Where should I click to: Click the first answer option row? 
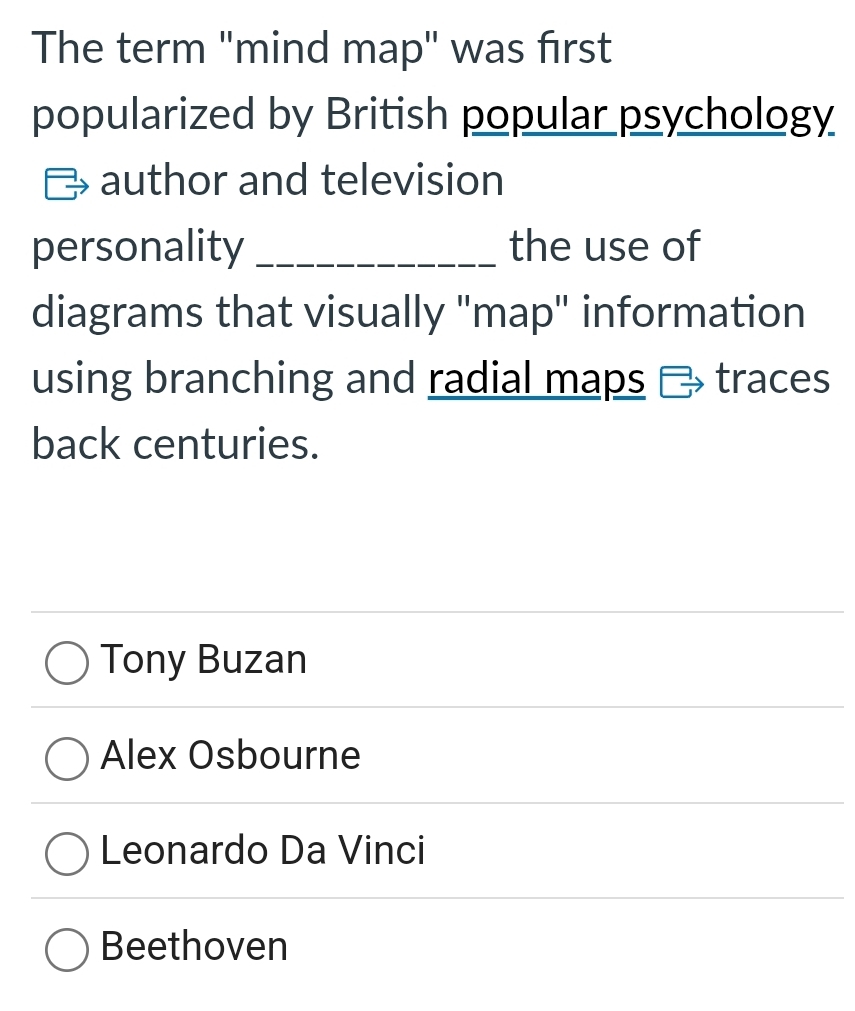tap(427, 661)
